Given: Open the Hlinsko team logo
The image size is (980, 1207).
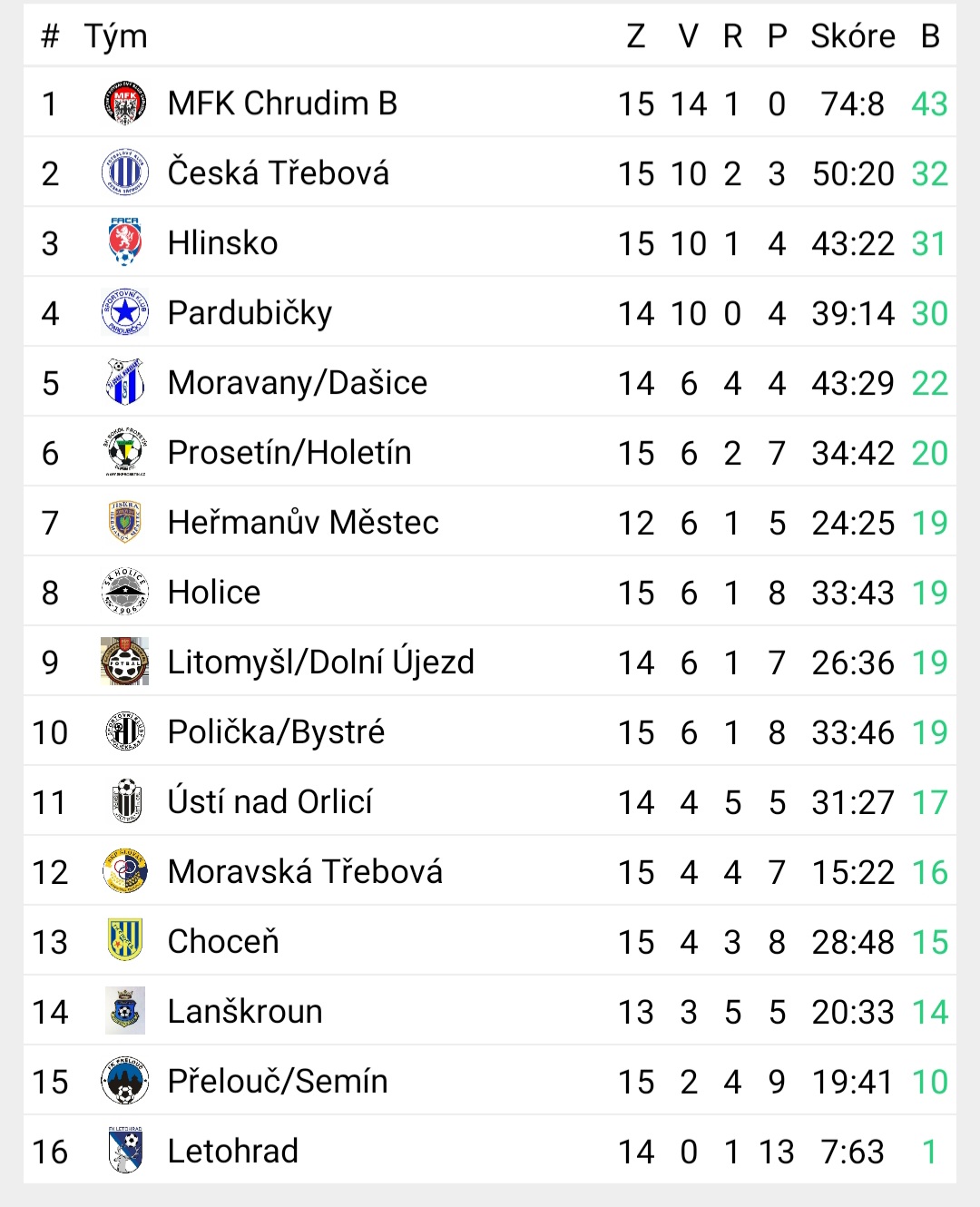Looking at the screenshot, I should pyautogui.click(x=125, y=242).
